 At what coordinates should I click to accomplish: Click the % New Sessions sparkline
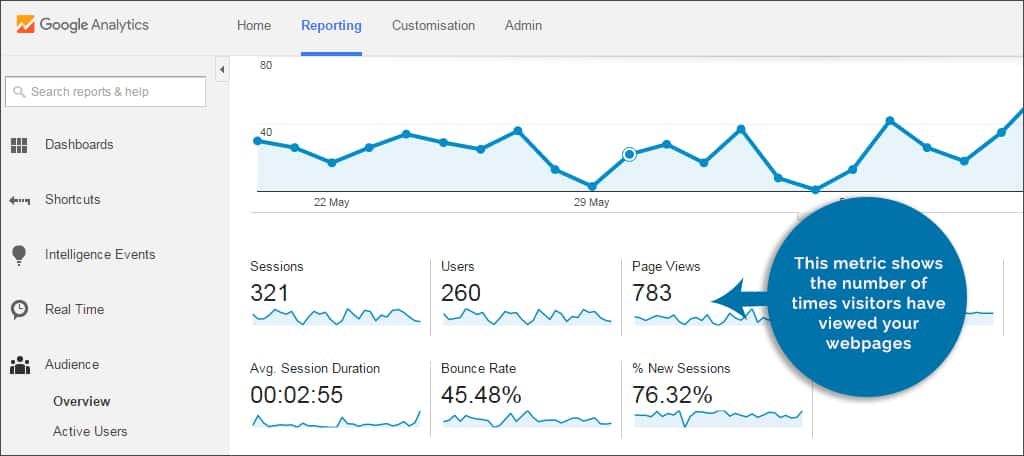pyautogui.click(x=718, y=418)
